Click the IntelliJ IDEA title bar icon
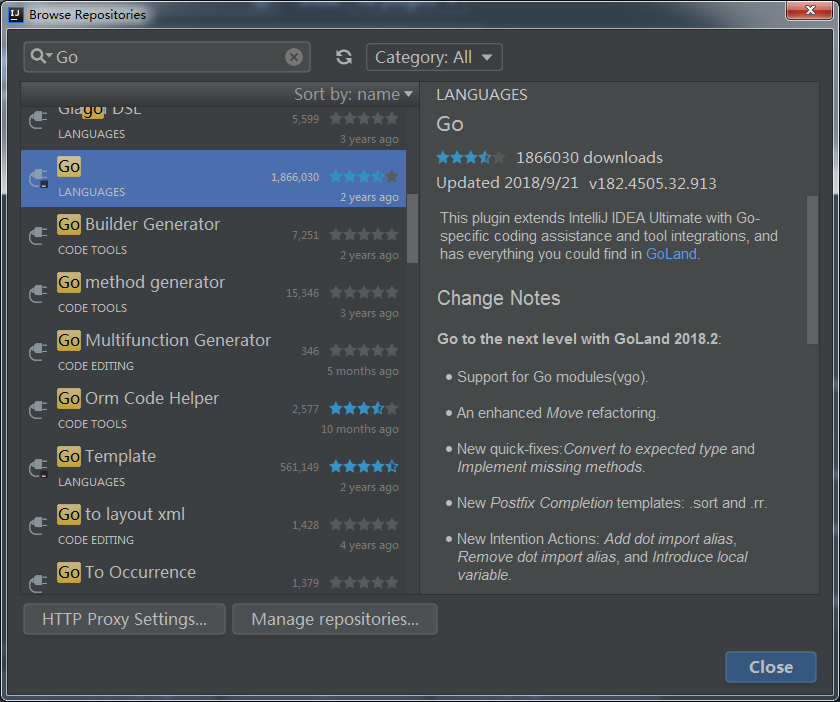840x702 pixels. click(16, 14)
